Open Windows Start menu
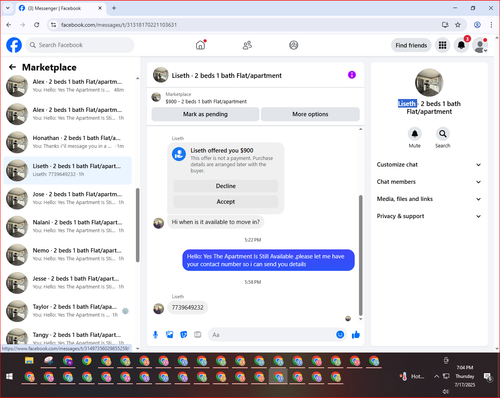This screenshot has width=500, height=398. tap(9, 377)
